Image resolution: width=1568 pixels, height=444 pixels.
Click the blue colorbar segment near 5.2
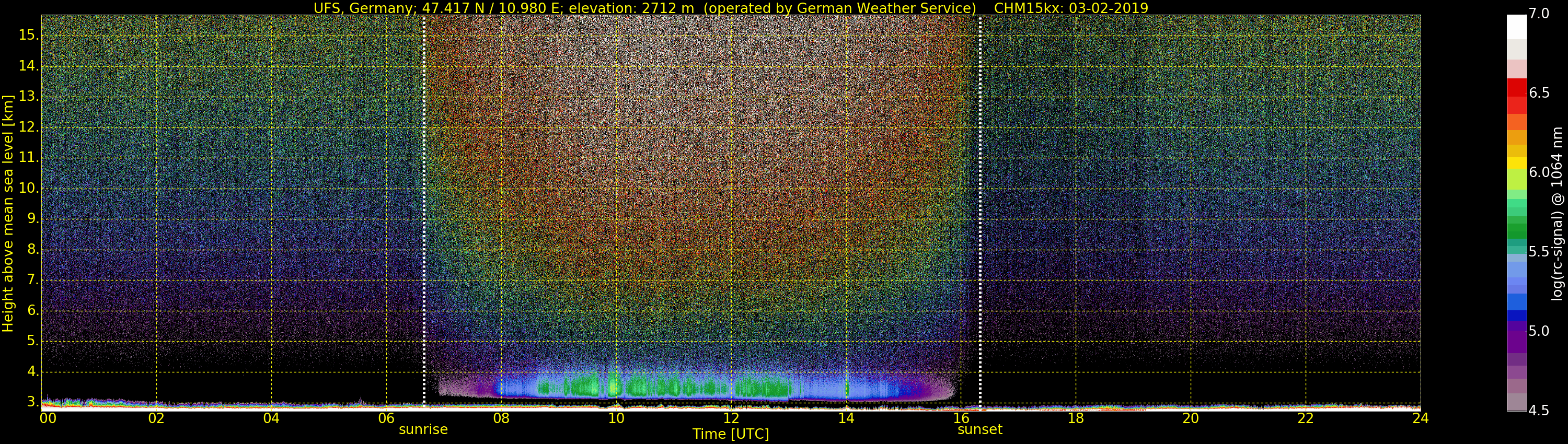1517,302
